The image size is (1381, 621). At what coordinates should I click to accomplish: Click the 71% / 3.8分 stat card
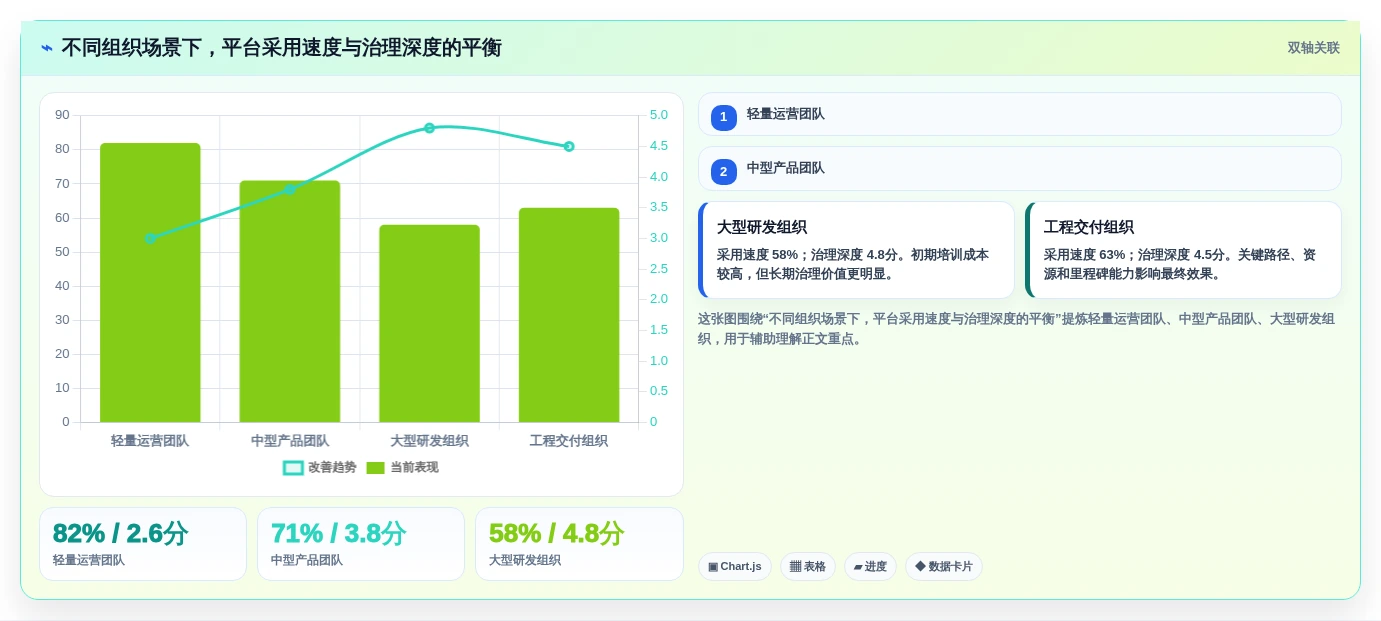point(361,544)
